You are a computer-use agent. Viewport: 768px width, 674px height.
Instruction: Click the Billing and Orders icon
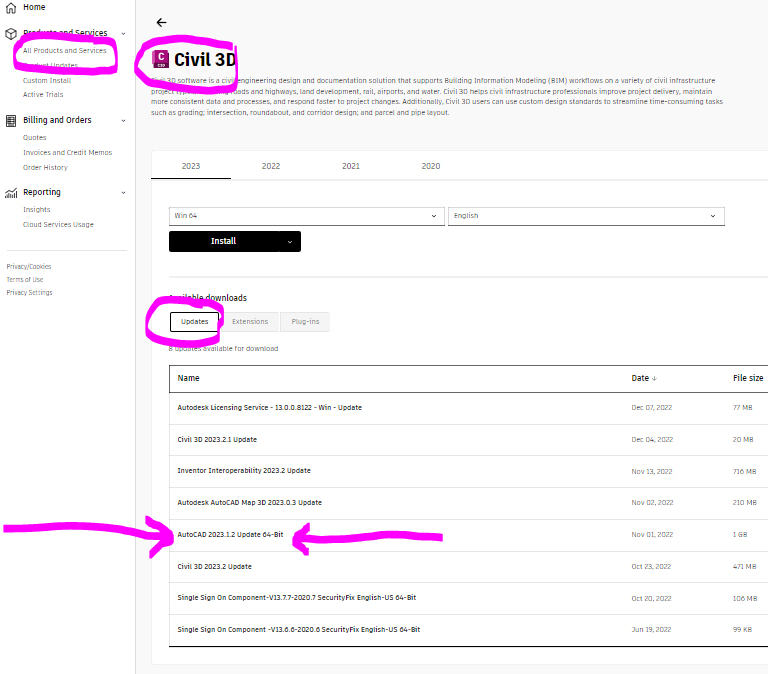coord(11,120)
